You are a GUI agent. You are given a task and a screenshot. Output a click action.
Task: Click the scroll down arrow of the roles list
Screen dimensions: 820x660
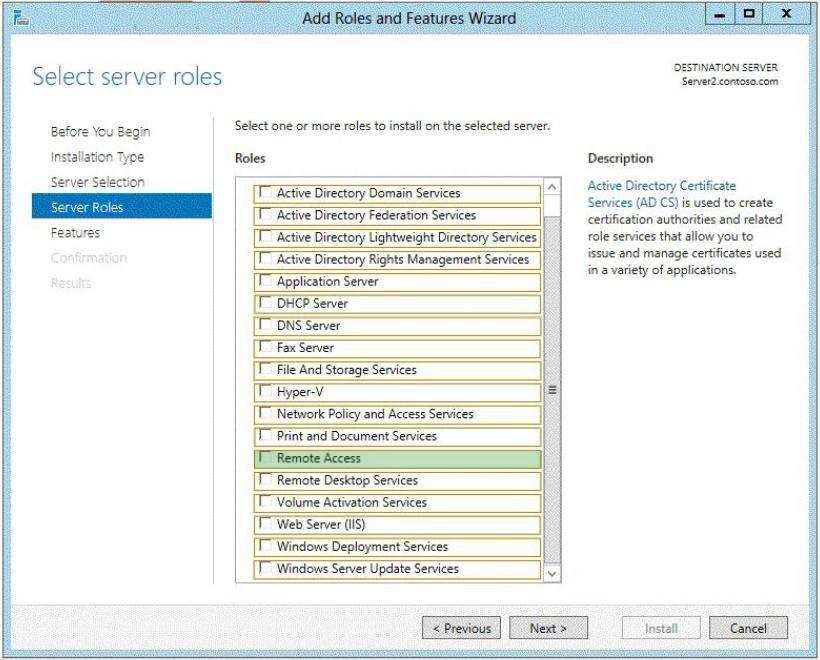[x=552, y=574]
